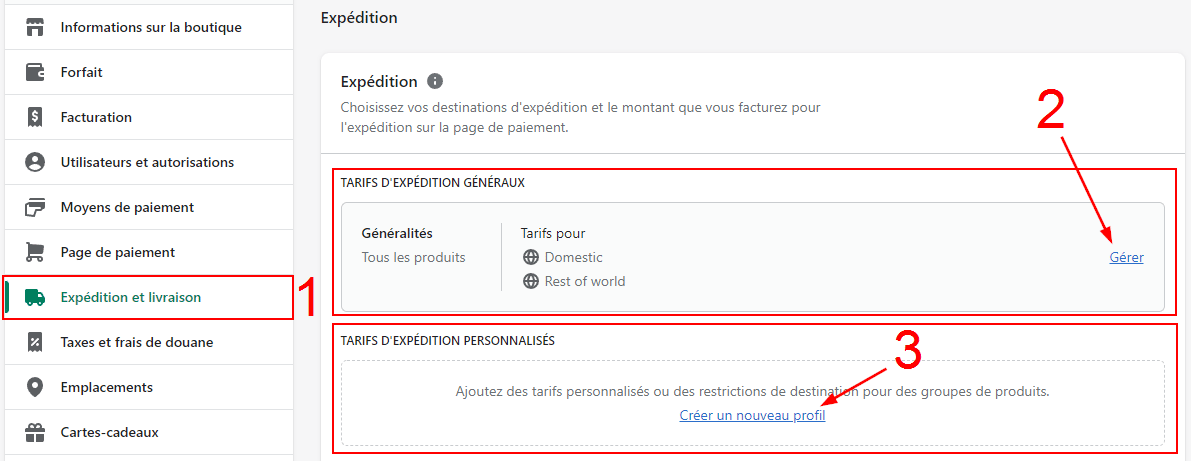Click the payment cards icon for Moyens de paiement

[35, 207]
